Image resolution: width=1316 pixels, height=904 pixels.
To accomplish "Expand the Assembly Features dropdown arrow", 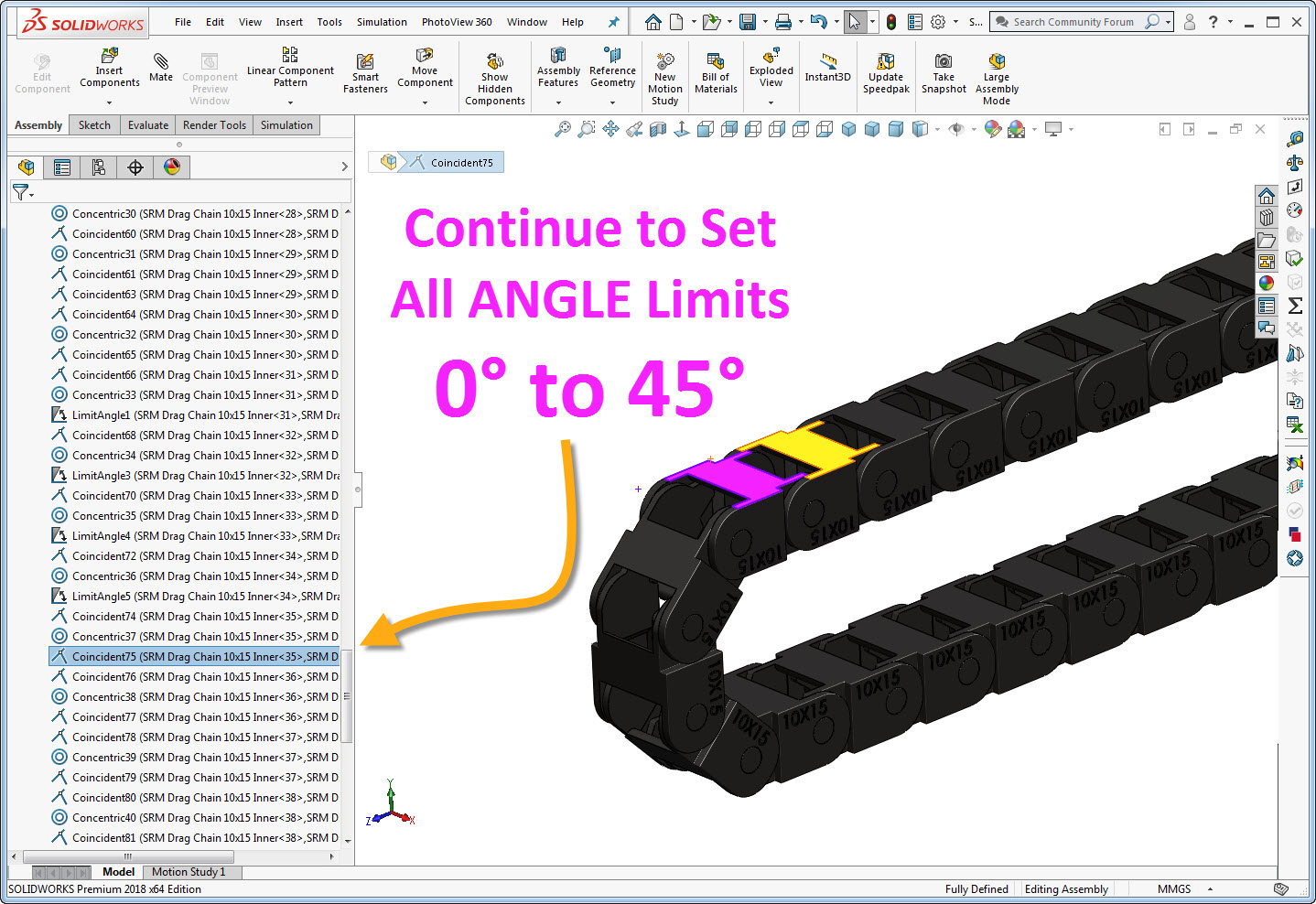I will [558, 102].
